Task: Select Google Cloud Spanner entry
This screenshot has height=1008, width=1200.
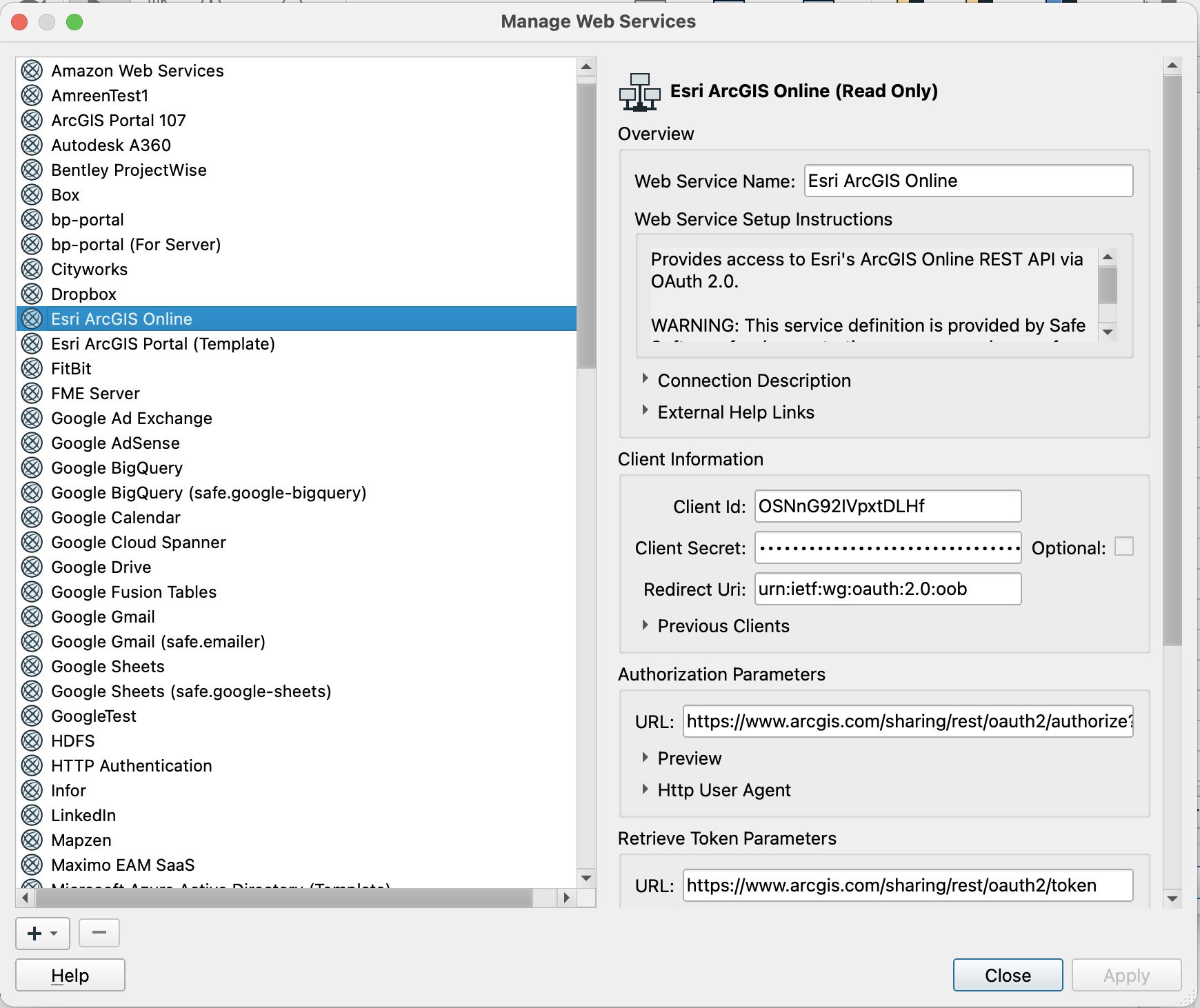Action: (297, 542)
